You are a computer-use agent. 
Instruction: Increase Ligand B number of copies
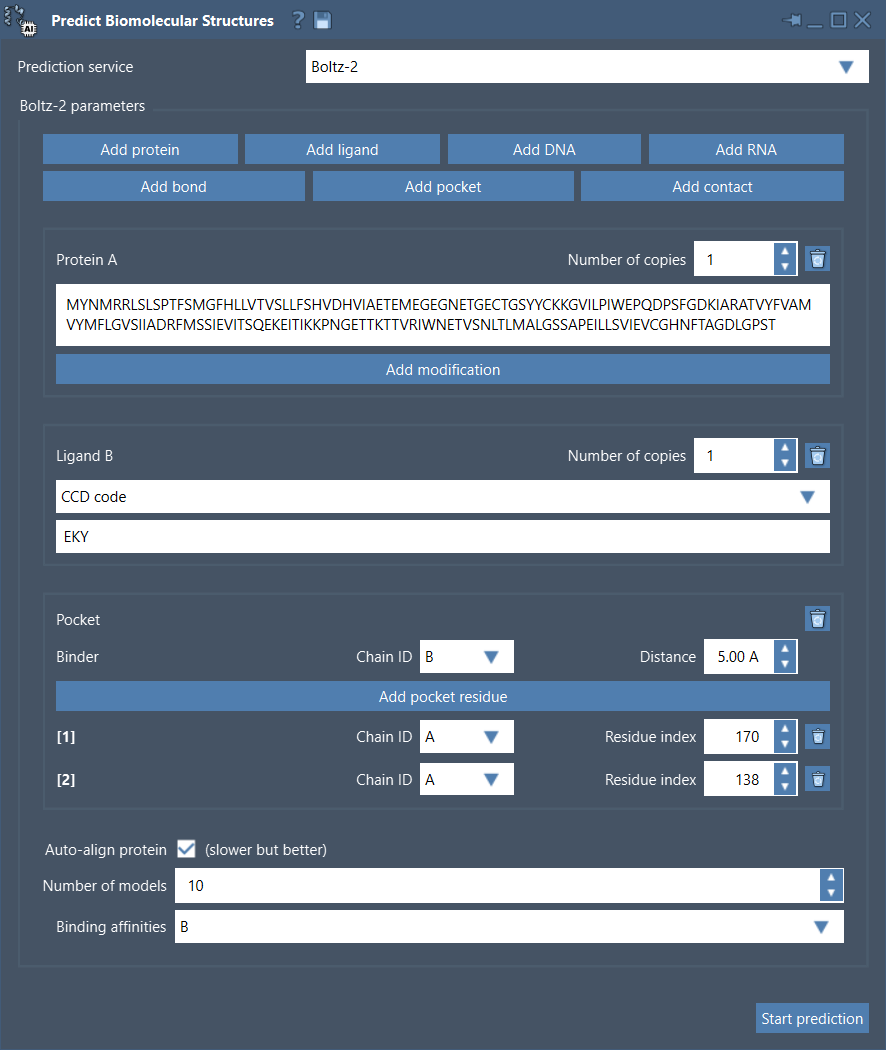tap(785, 448)
